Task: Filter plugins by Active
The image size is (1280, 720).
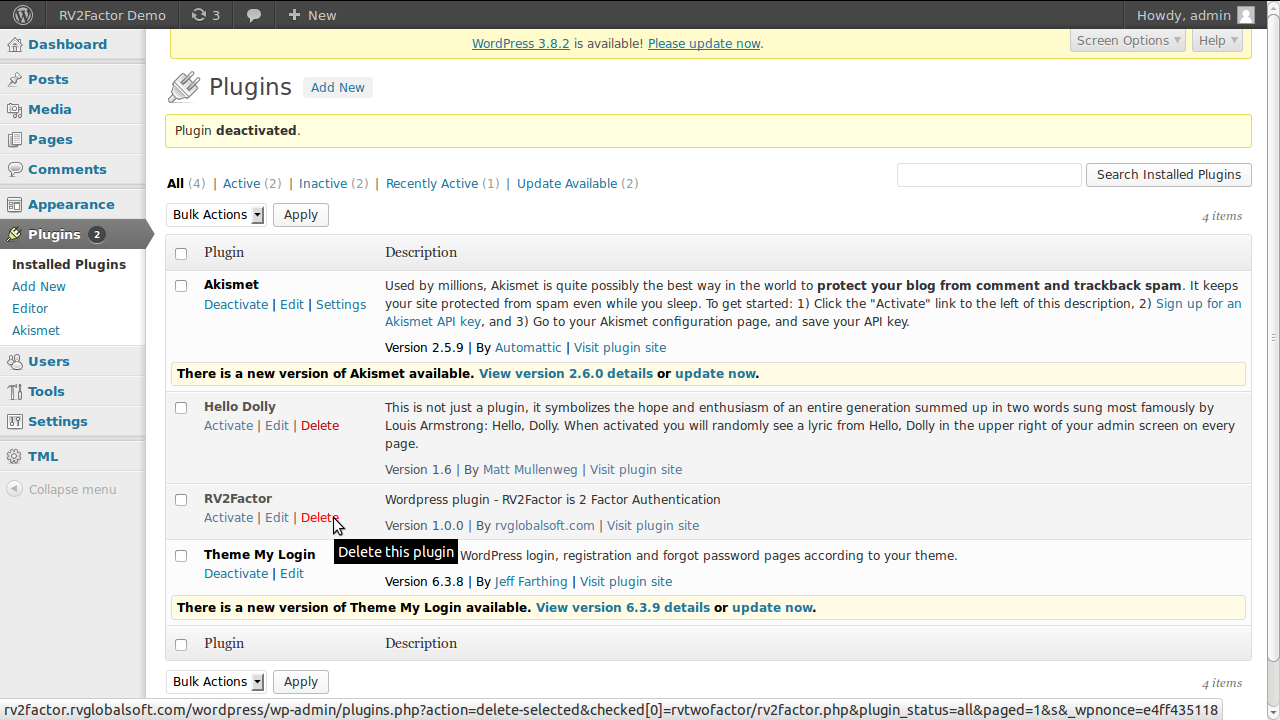Action: point(241,183)
